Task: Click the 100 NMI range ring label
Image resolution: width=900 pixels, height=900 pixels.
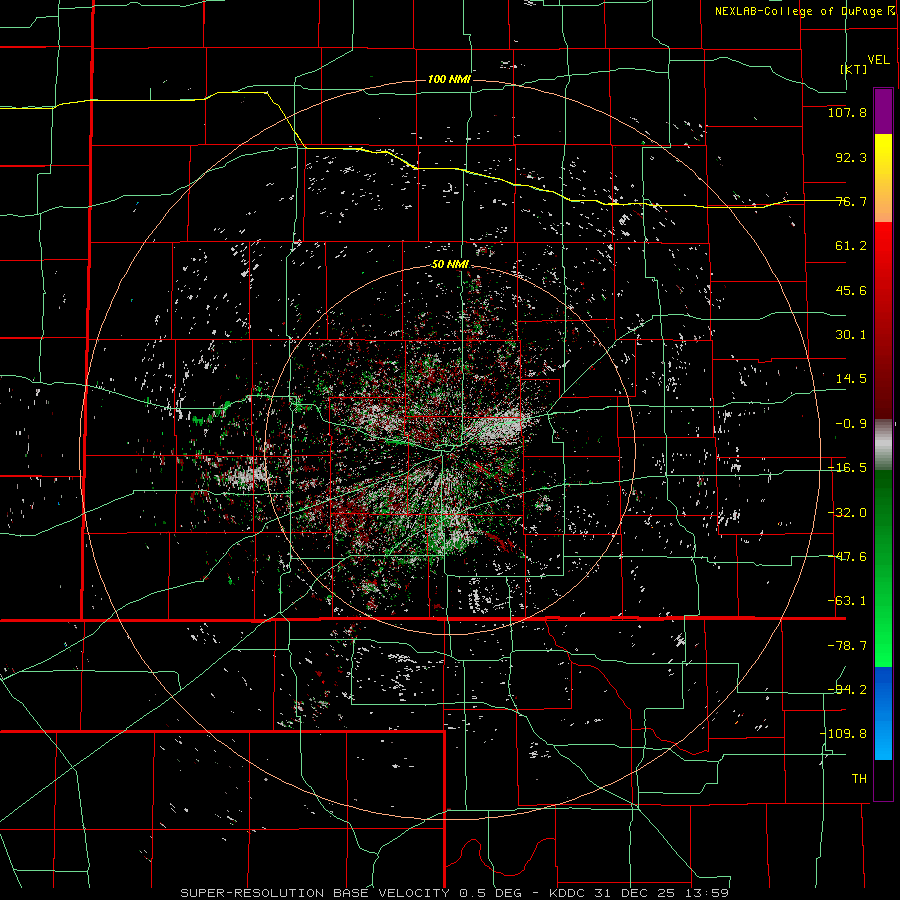Action: point(449,79)
